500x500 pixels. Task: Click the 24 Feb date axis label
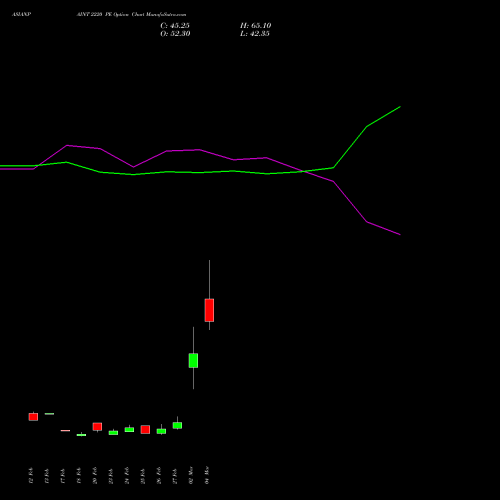pyautogui.click(x=127, y=476)
